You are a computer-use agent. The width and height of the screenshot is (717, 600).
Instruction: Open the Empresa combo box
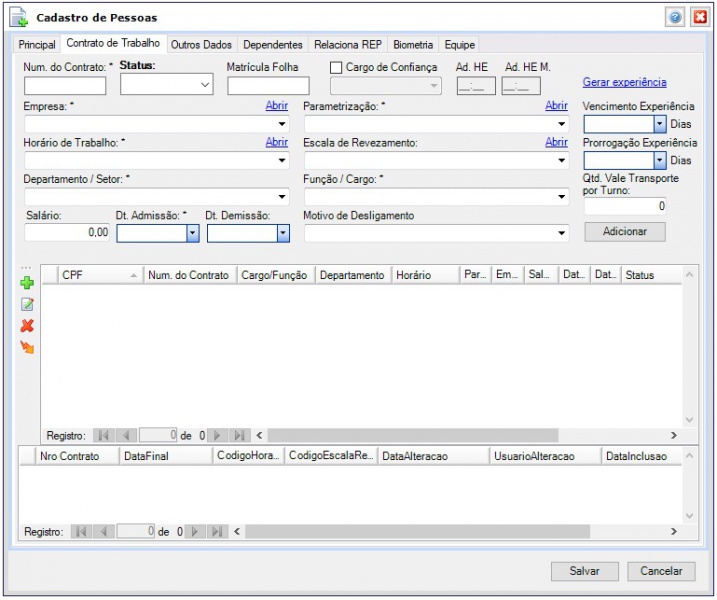coord(282,124)
